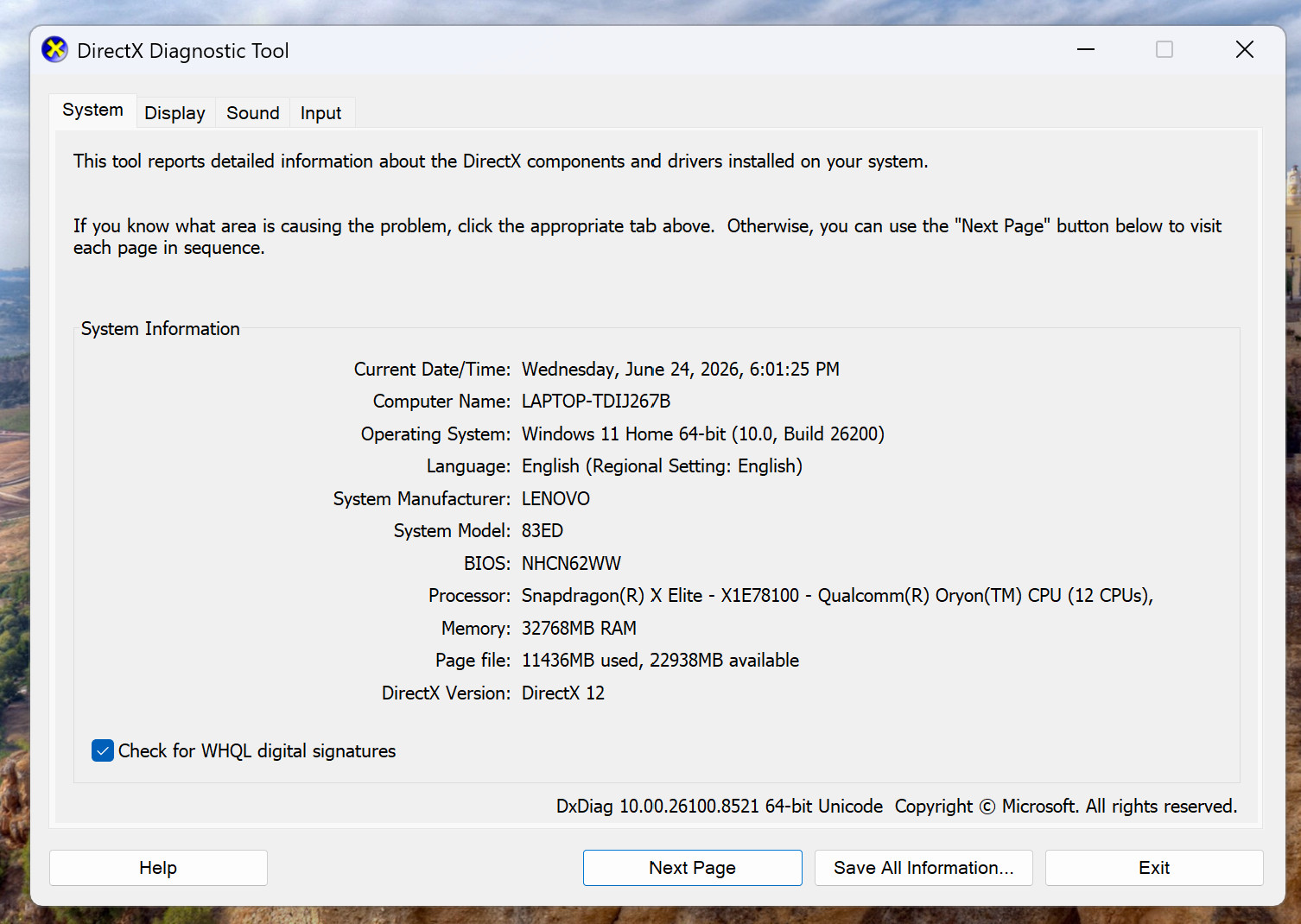Viewport: 1301px width, 924px height.
Task: Go to the Next Page button
Action: point(693,868)
